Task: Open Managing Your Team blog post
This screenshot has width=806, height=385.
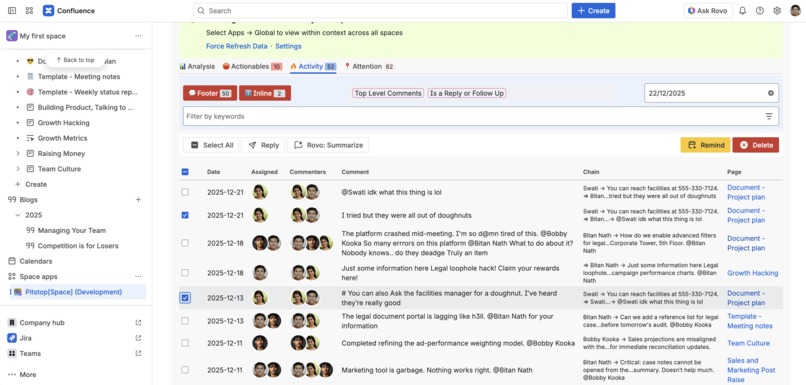Action: (x=71, y=230)
